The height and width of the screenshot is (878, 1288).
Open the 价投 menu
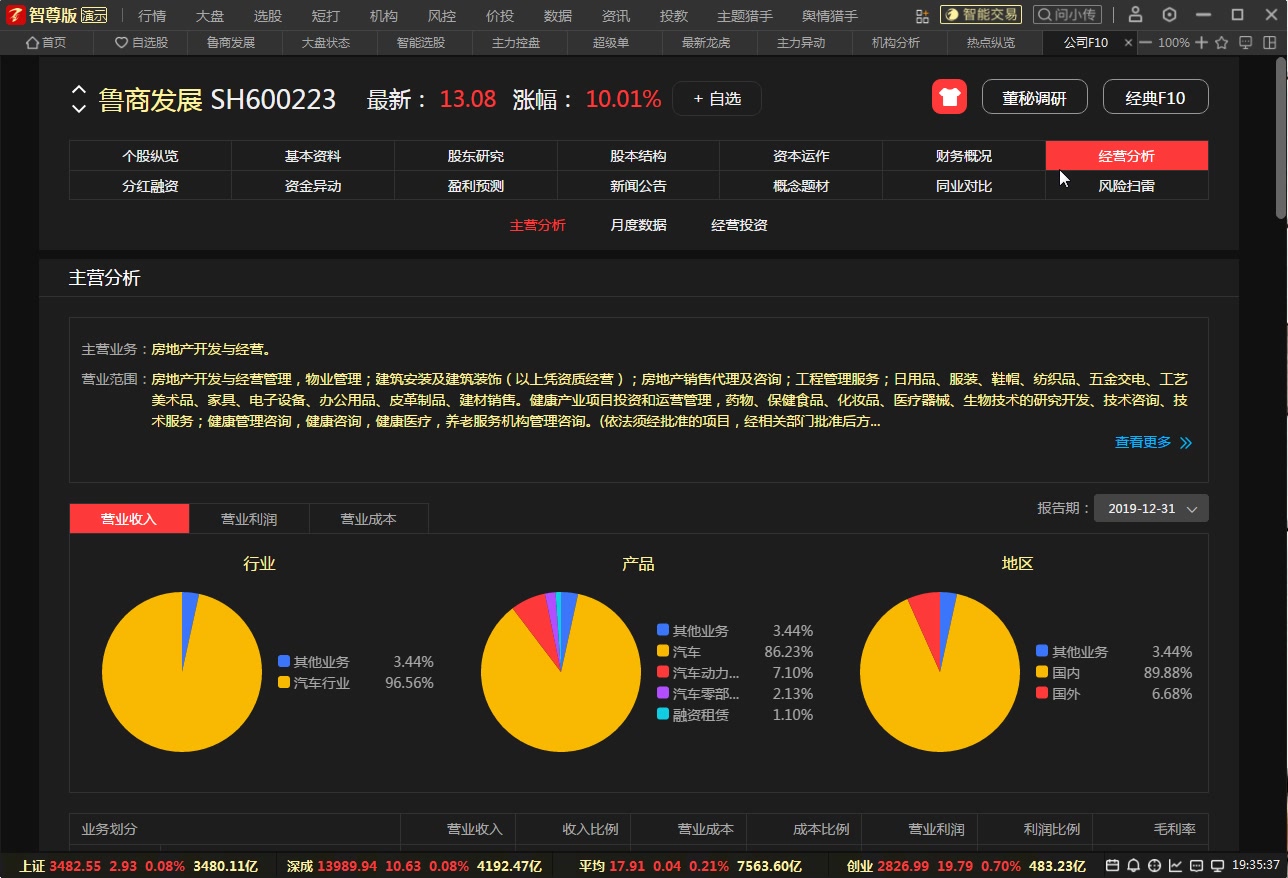(x=500, y=16)
